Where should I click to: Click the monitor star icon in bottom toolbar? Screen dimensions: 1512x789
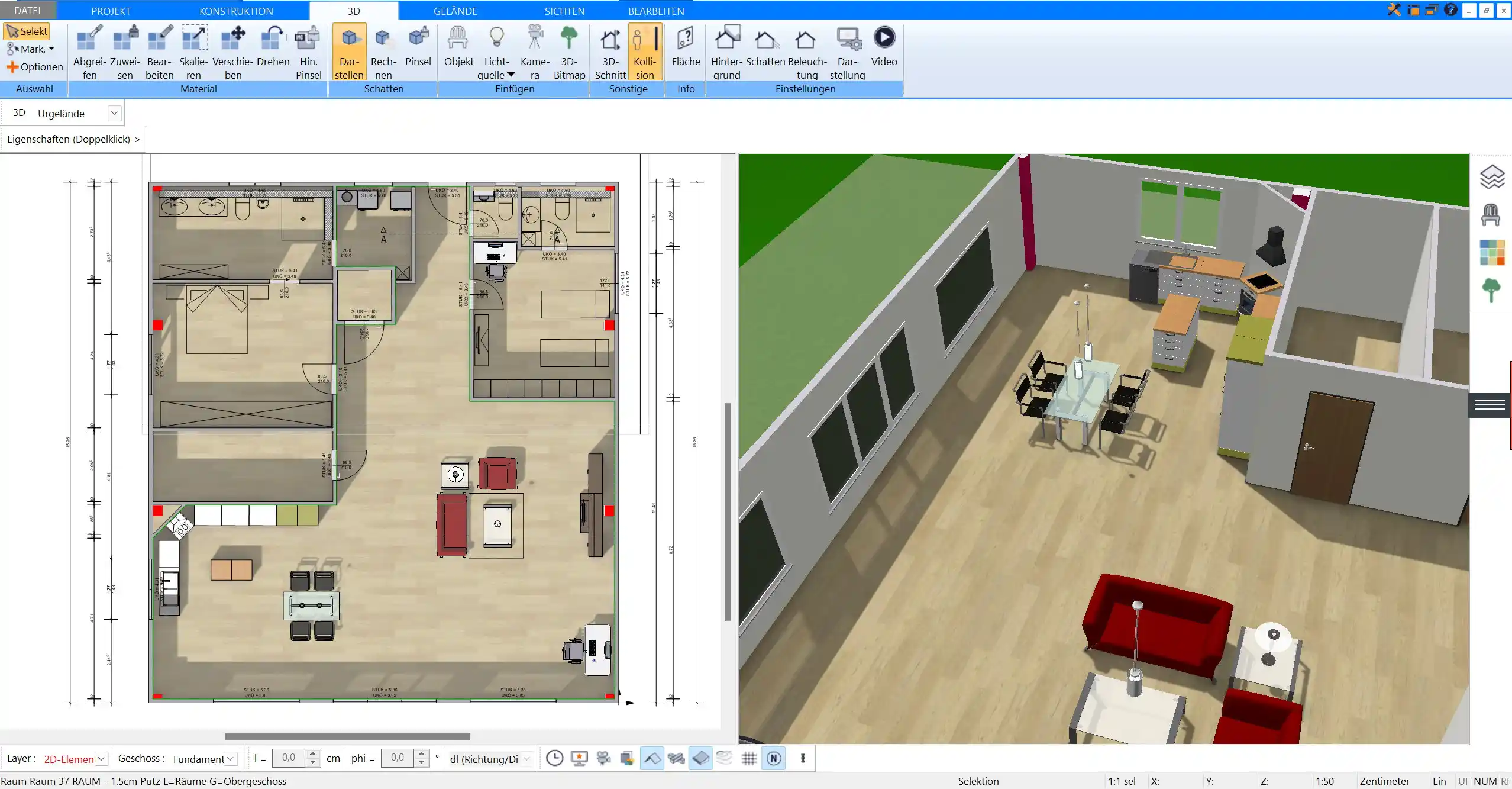tap(579, 758)
